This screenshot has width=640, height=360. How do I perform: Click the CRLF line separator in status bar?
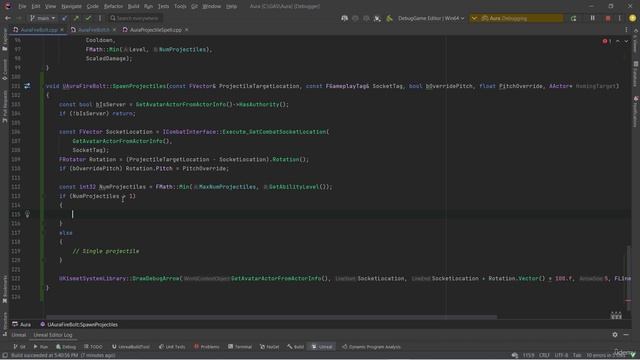coord(544,355)
